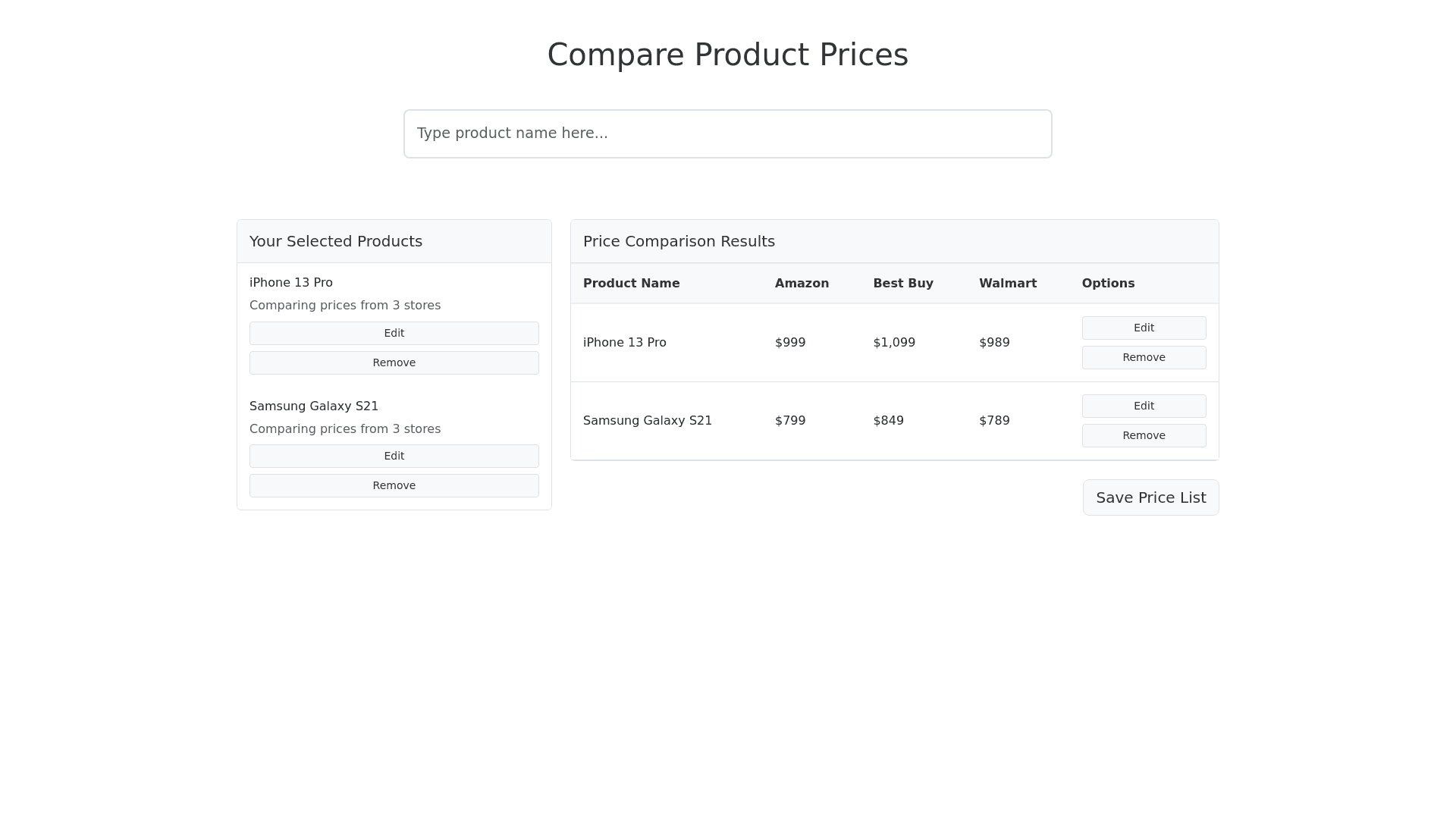
Task: Remove Samsung Galaxy S21 row from results table
Action: tap(1143, 435)
